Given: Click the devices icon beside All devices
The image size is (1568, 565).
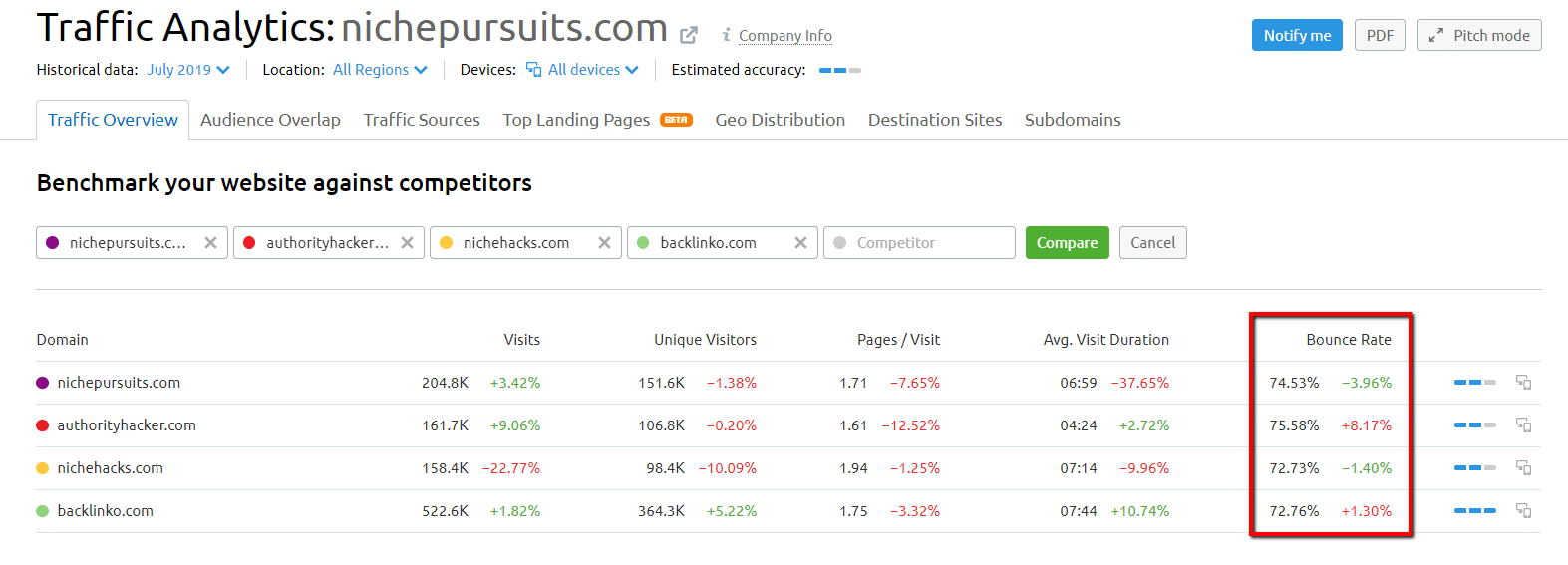Looking at the screenshot, I should 533,69.
